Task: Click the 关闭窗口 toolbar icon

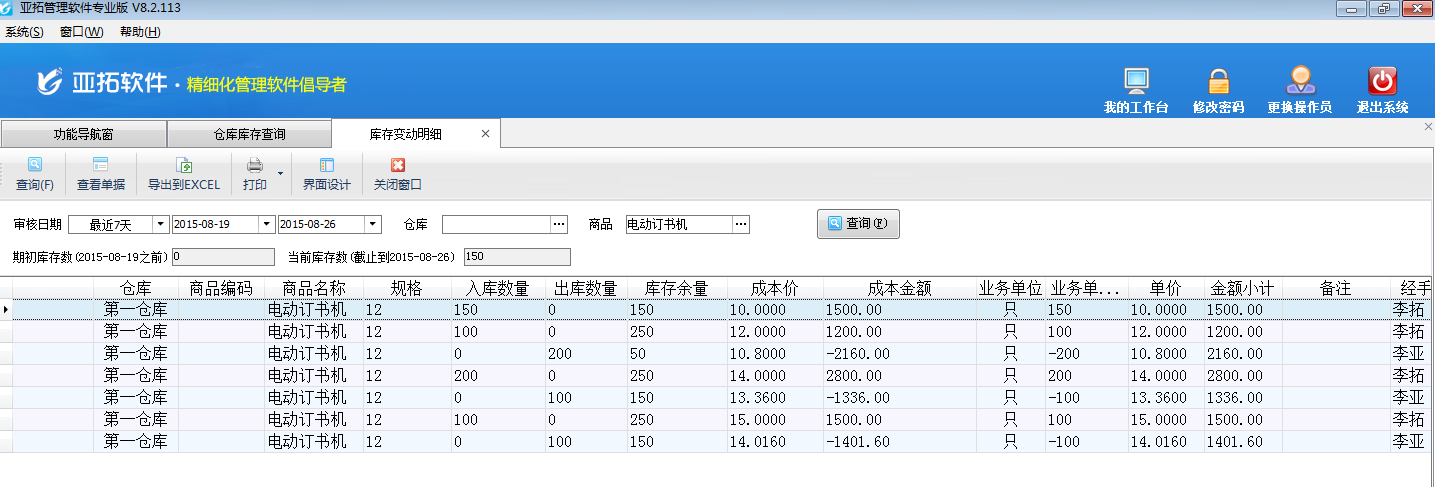Action: 397,166
